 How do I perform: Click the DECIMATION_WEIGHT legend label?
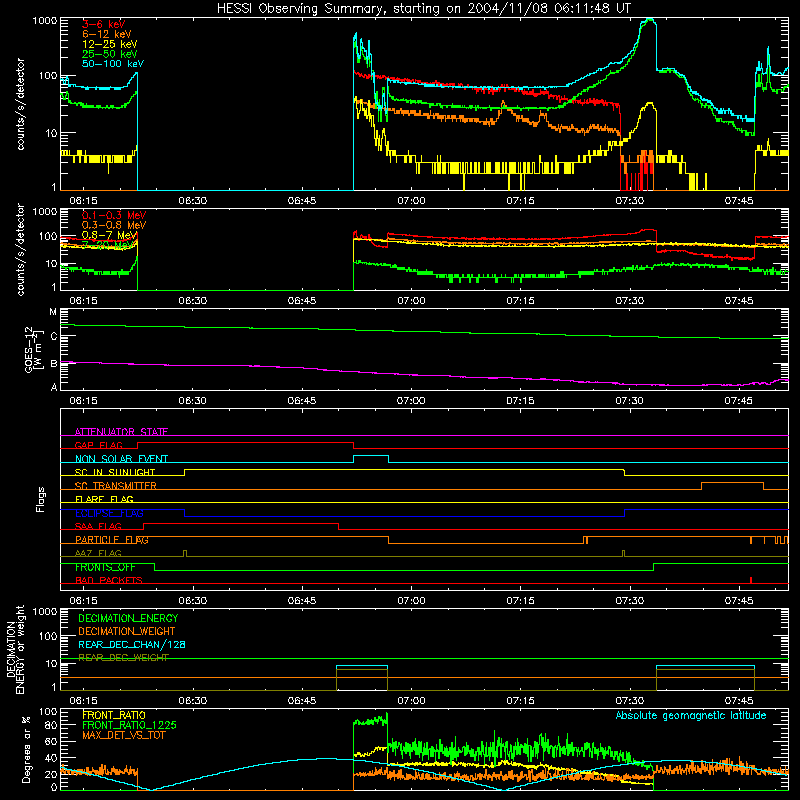127,632
